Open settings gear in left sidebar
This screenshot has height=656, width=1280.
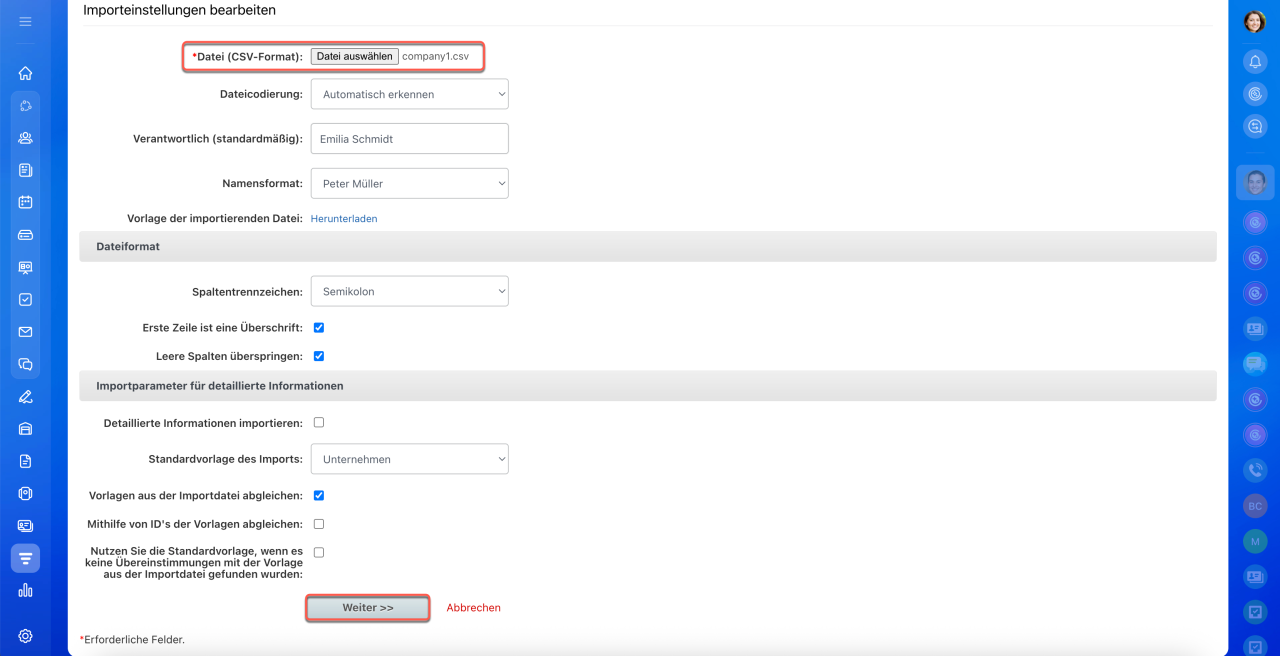click(25, 636)
